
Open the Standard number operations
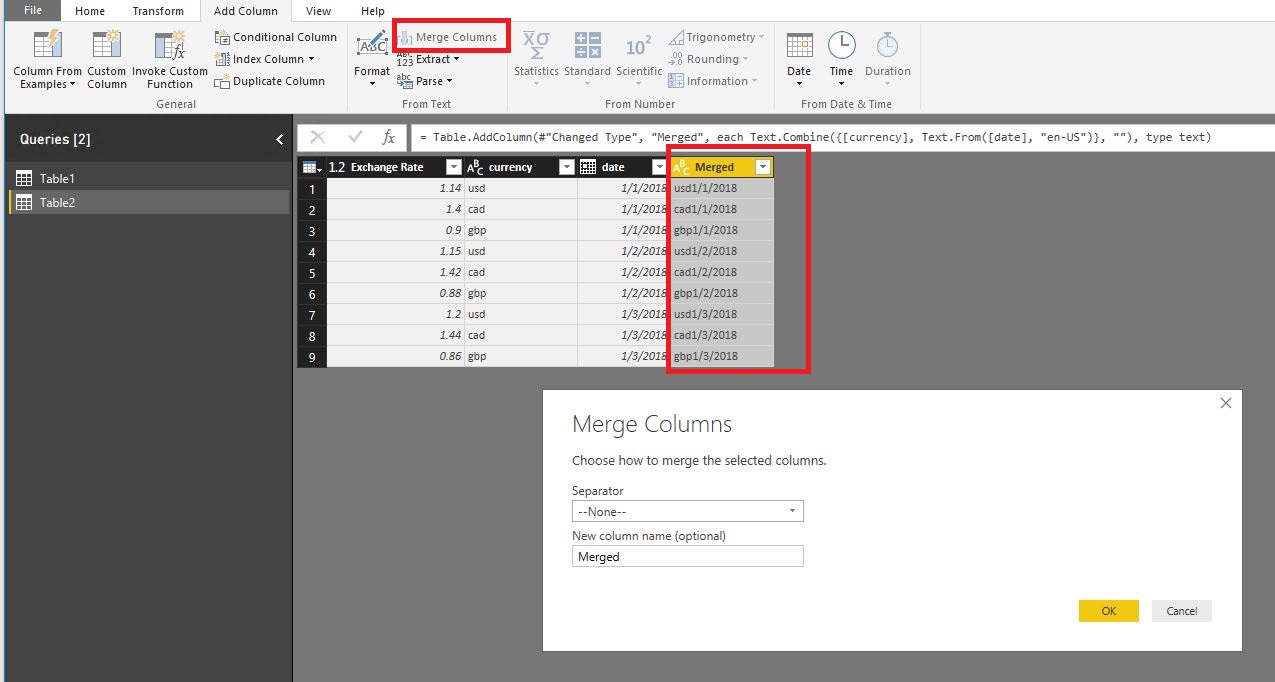tap(587, 59)
